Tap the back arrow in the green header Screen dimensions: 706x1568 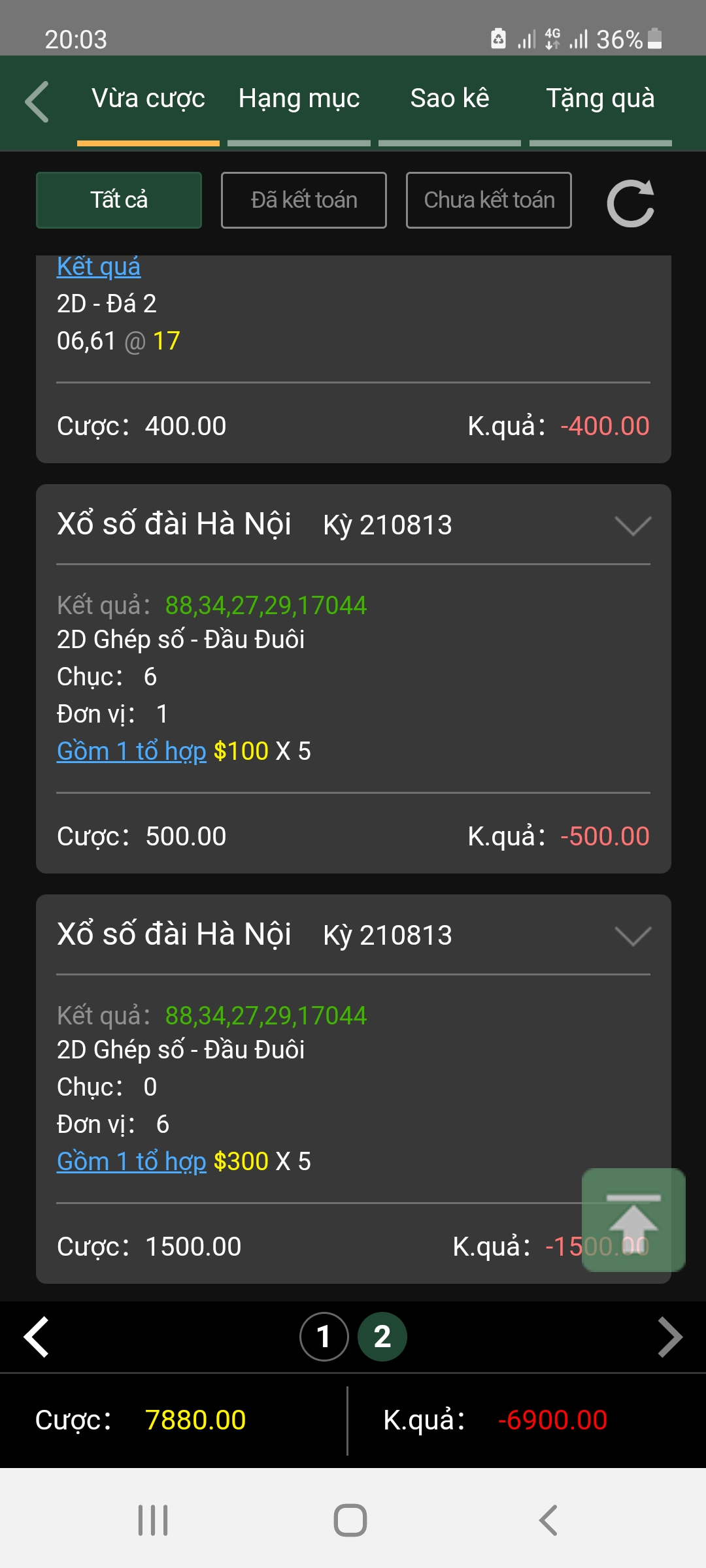[x=37, y=102]
